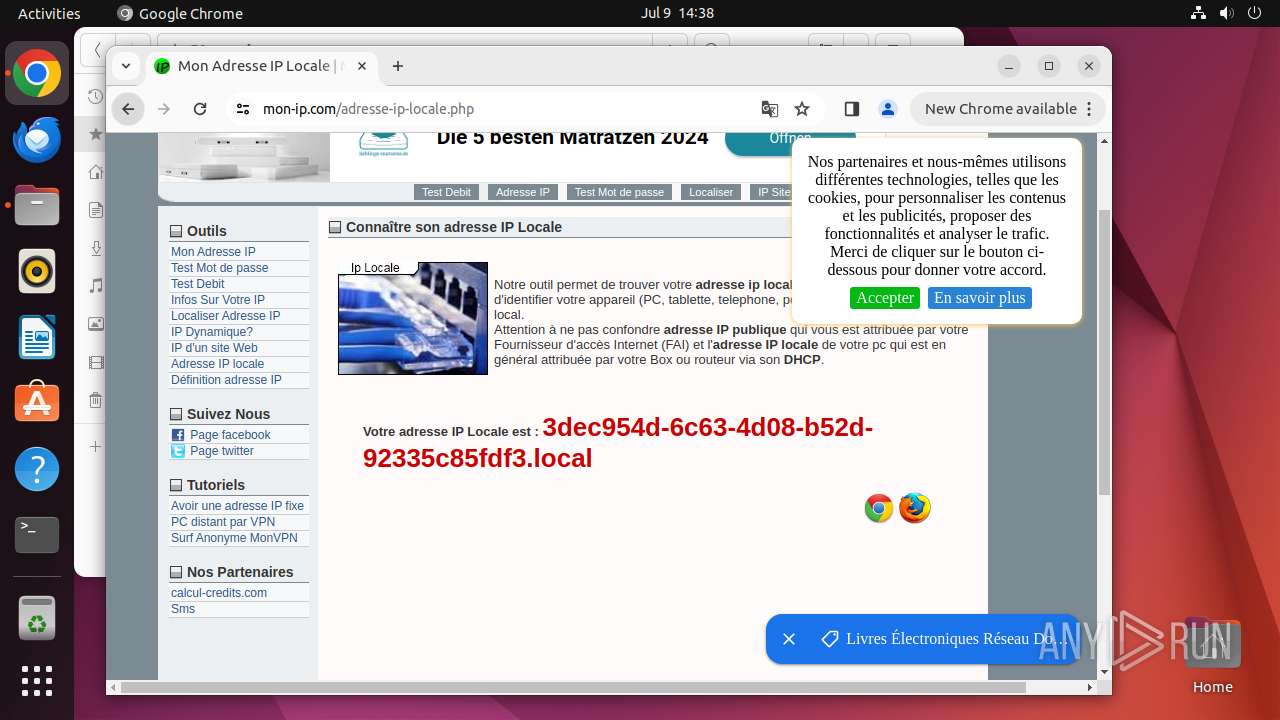Open Files manager from the dock

click(37, 206)
